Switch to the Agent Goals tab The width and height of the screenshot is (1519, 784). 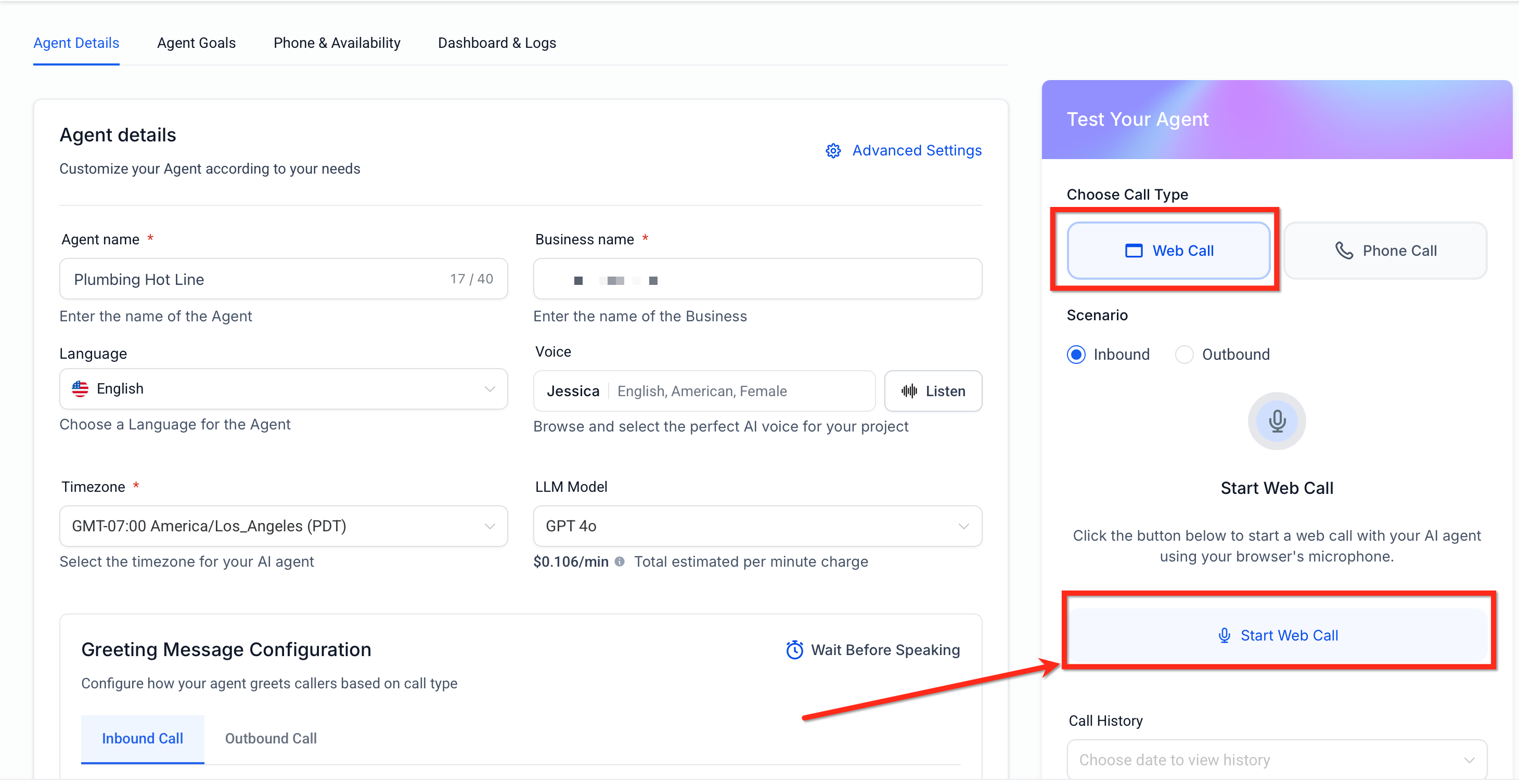pyautogui.click(x=196, y=43)
